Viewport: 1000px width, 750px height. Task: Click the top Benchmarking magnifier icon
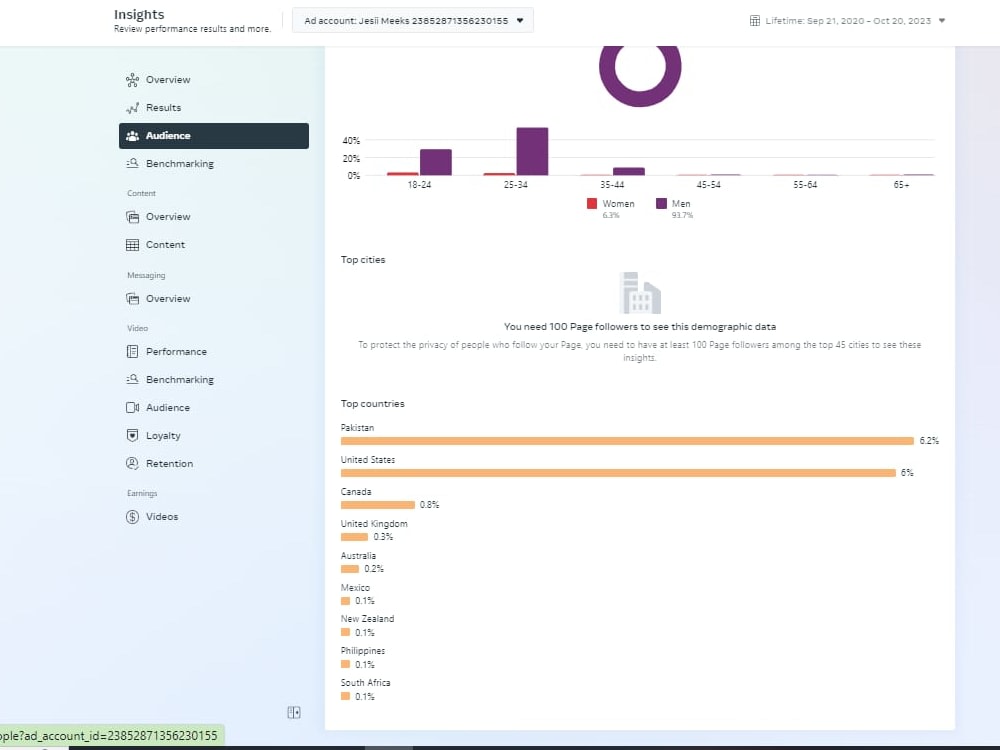click(x=132, y=163)
